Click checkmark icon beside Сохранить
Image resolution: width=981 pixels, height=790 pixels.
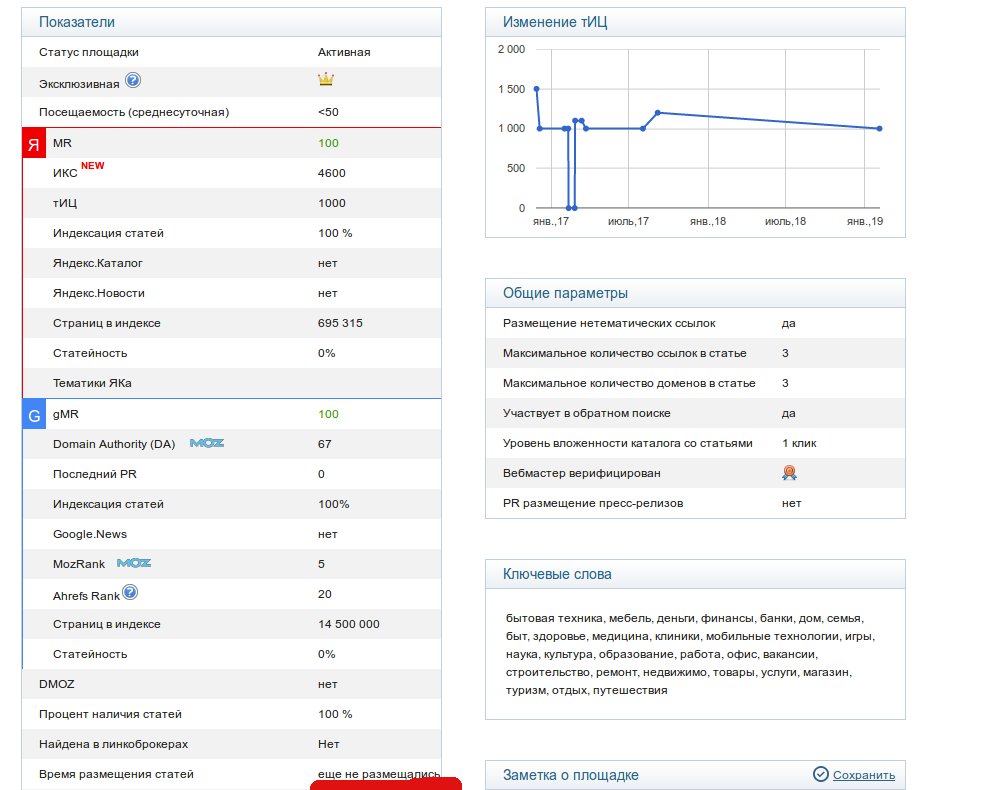820,774
